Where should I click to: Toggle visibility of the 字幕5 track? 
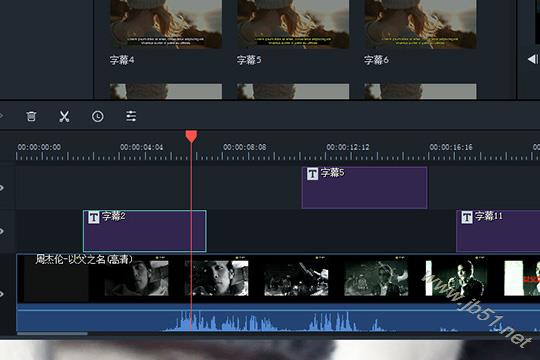(x=2, y=188)
